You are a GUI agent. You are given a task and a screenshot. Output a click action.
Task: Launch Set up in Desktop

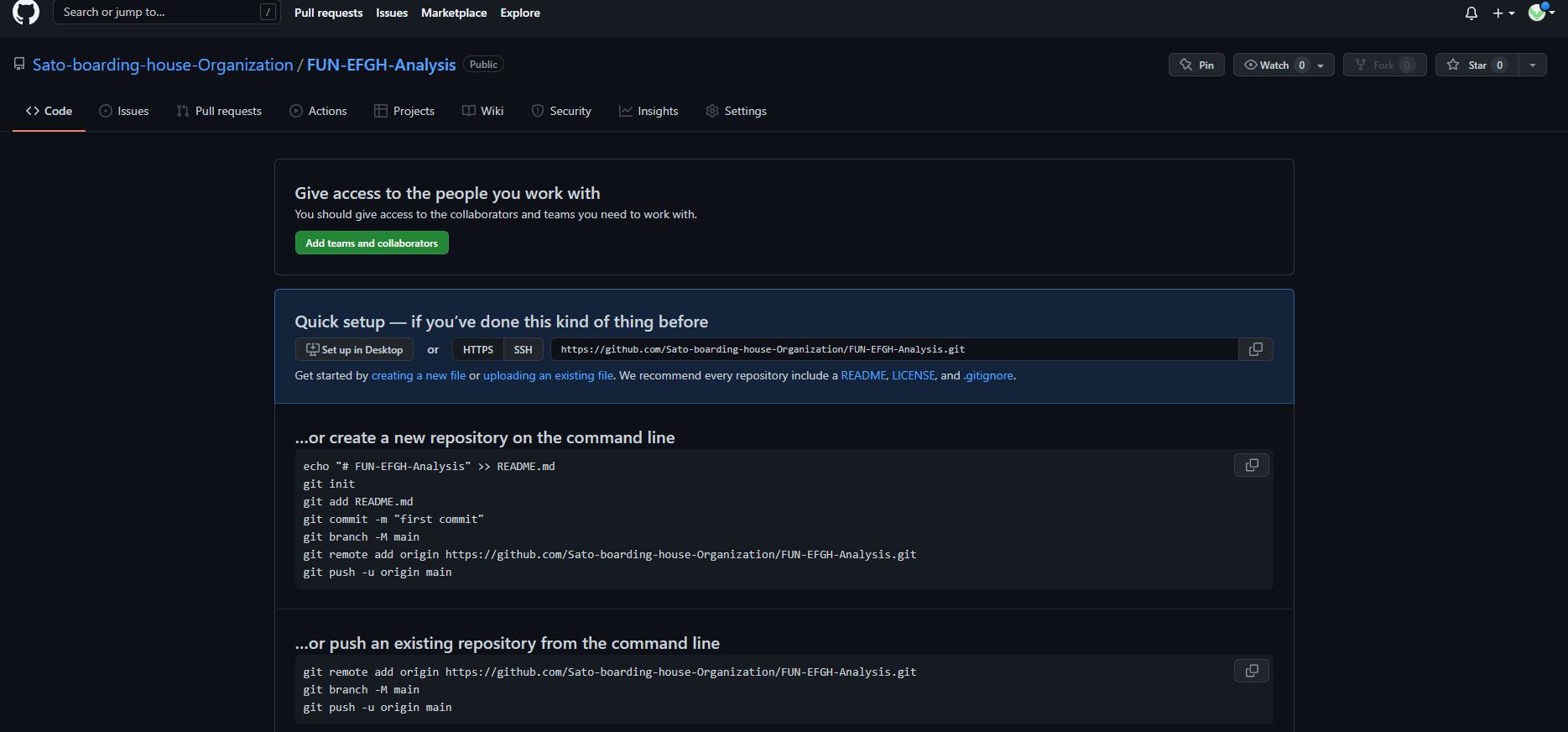pyautogui.click(x=353, y=349)
